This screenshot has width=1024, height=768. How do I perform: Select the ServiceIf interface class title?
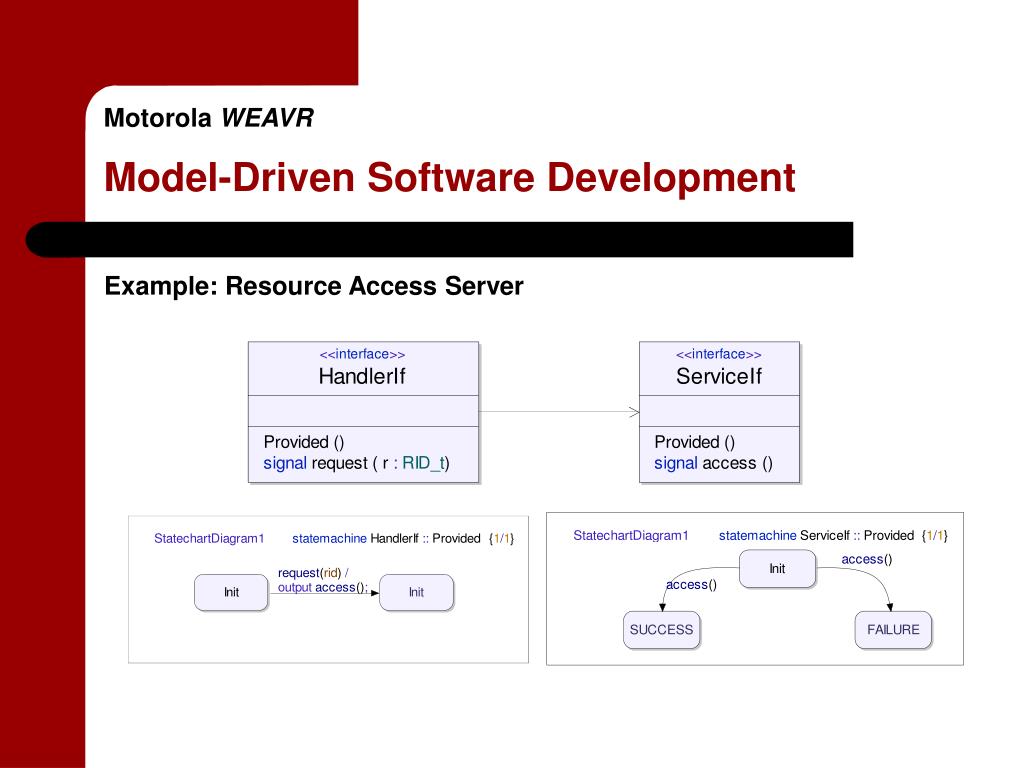coord(718,376)
